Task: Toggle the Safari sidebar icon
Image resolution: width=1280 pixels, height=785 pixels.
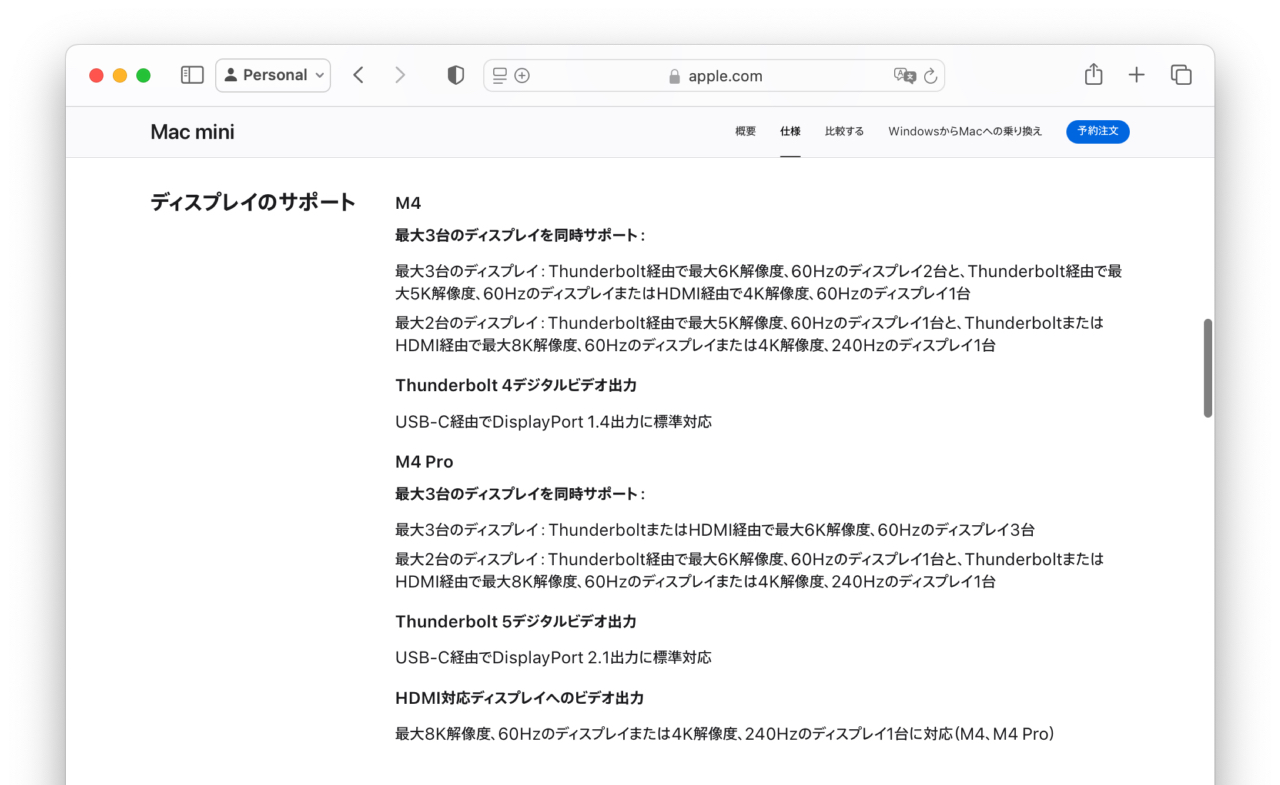Action: 192,75
